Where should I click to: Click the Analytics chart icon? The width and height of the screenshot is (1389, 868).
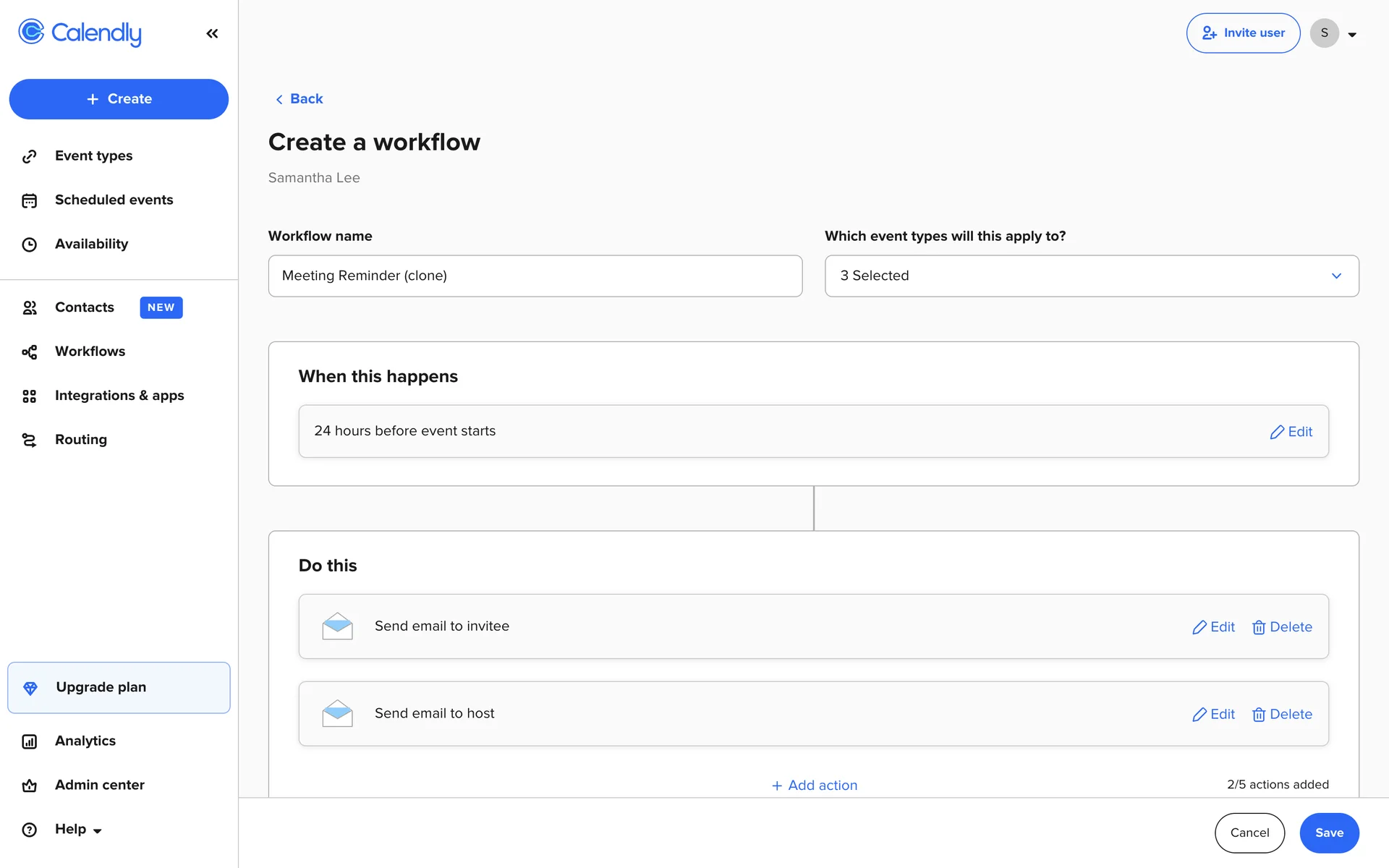click(30, 741)
